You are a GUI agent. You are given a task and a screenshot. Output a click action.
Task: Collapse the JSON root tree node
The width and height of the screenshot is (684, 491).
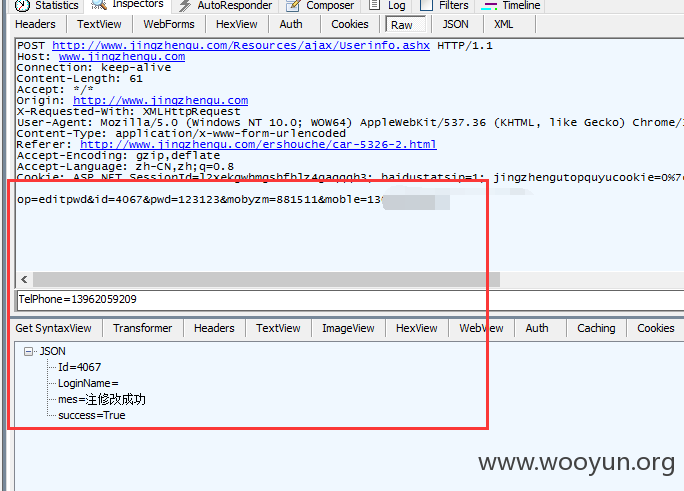[28, 351]
